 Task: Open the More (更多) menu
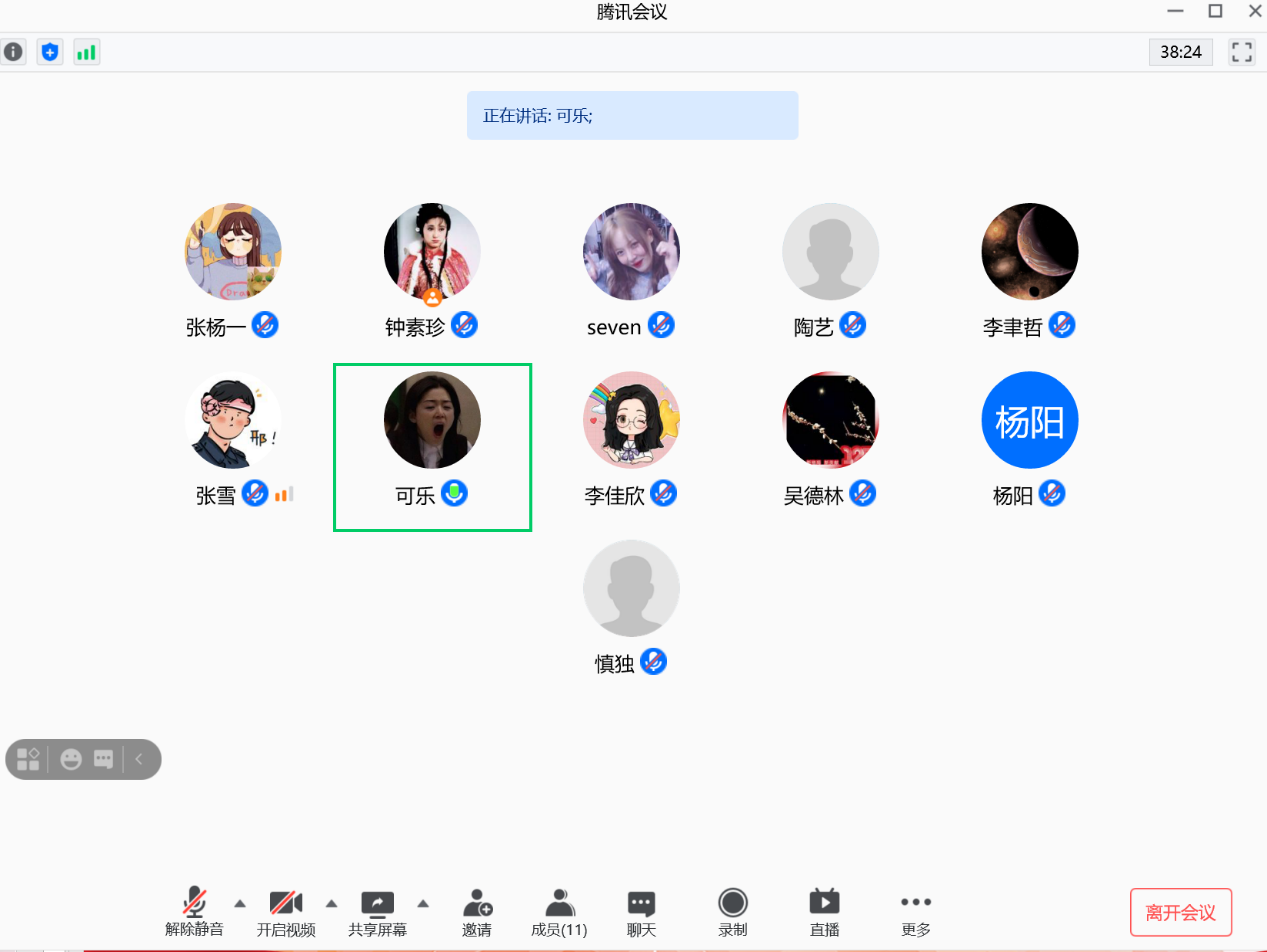point(916,913)
